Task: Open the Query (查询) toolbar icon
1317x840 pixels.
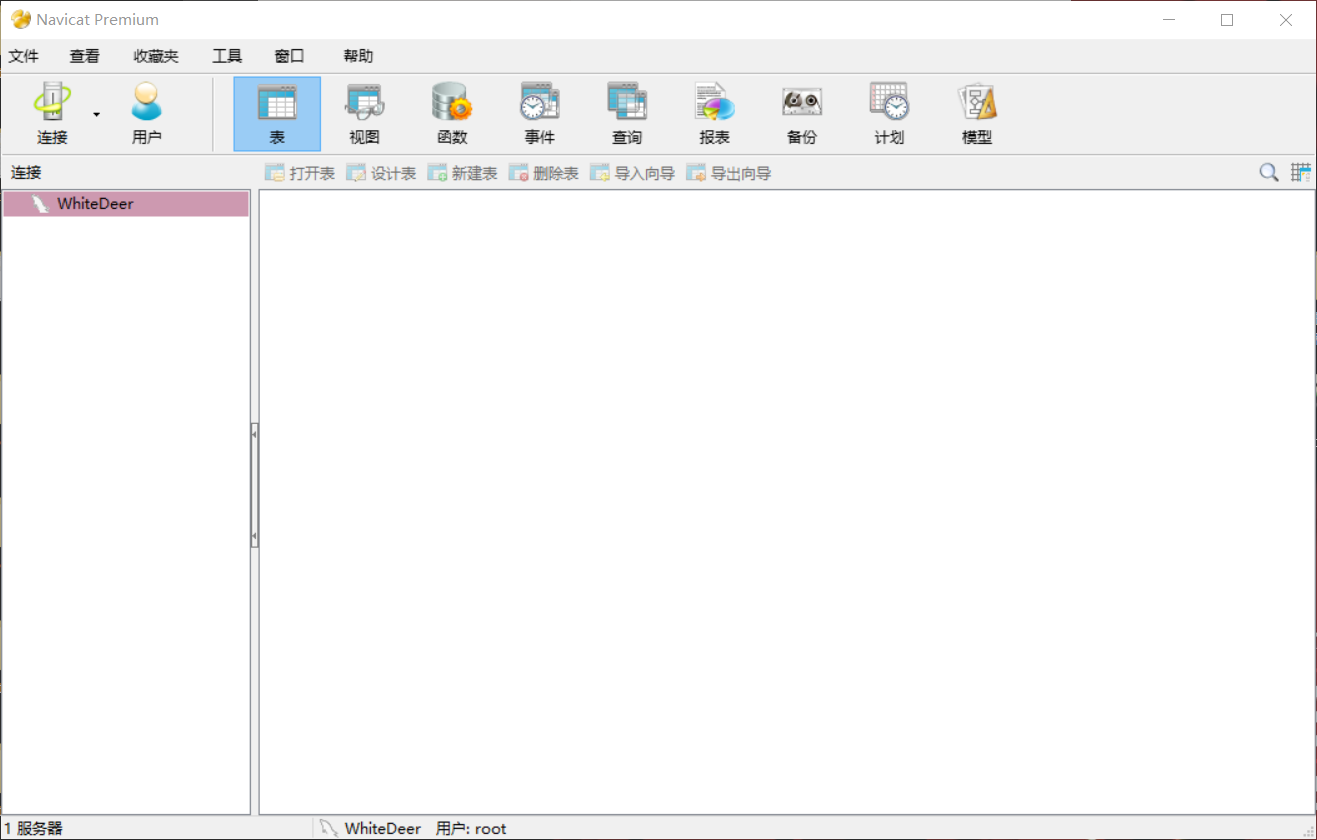Action: click(x=627, y=114)
